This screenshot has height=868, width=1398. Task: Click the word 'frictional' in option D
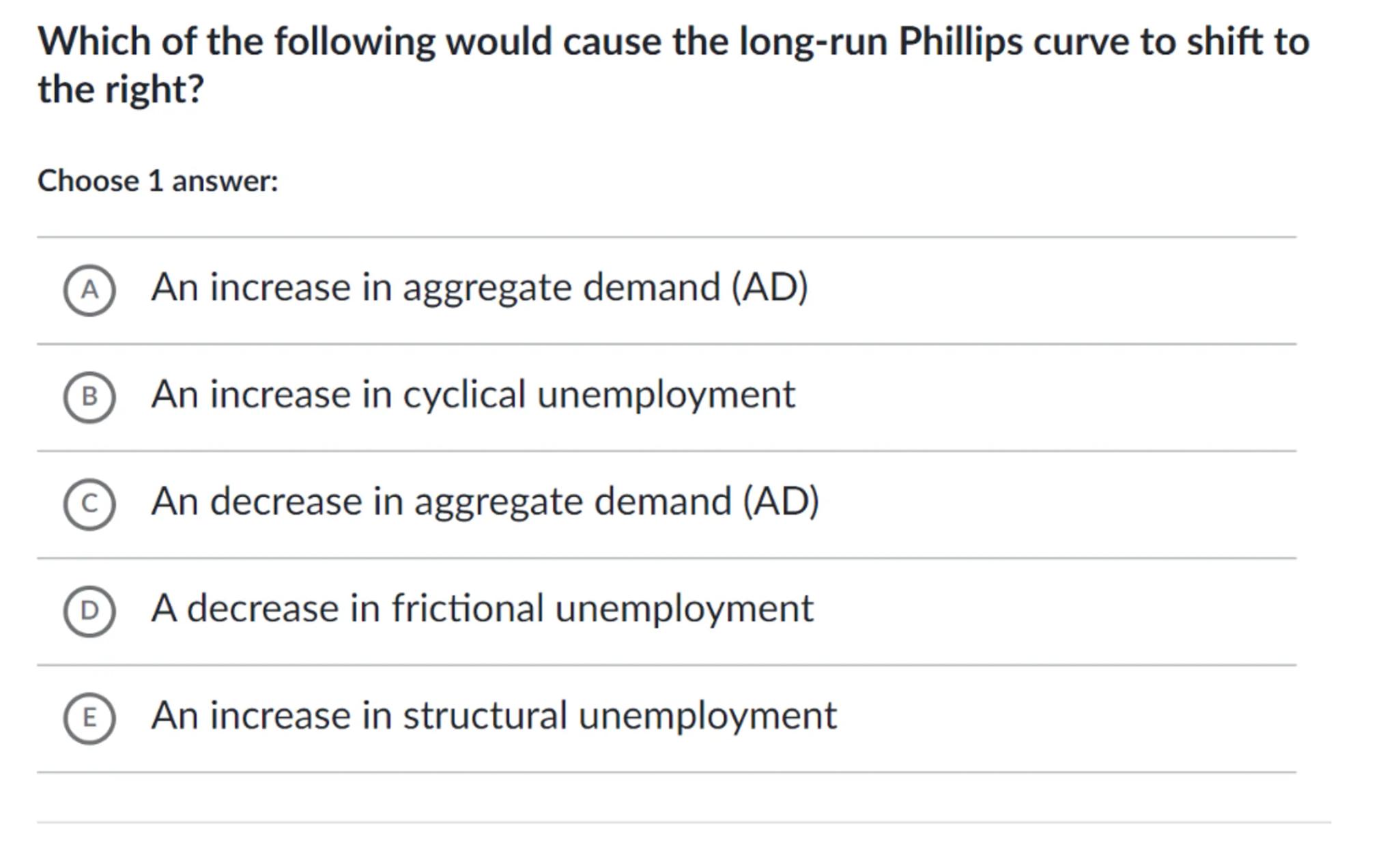tap(468, 608)
